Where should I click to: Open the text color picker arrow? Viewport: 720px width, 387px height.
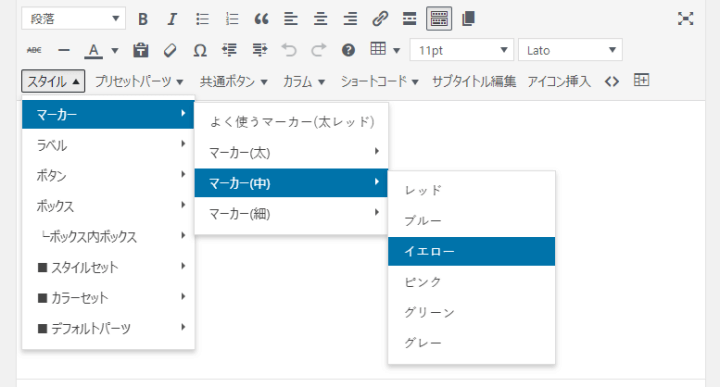[x=115, y=50]
